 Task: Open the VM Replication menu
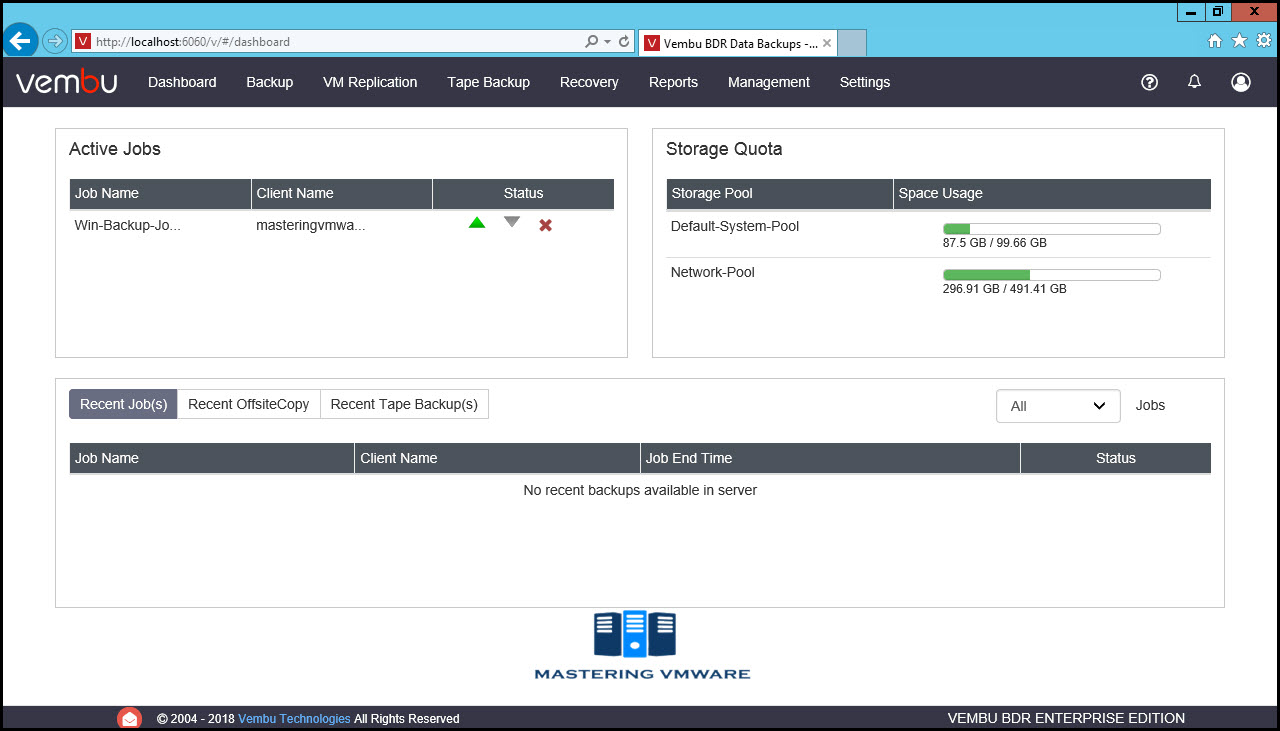370,82
